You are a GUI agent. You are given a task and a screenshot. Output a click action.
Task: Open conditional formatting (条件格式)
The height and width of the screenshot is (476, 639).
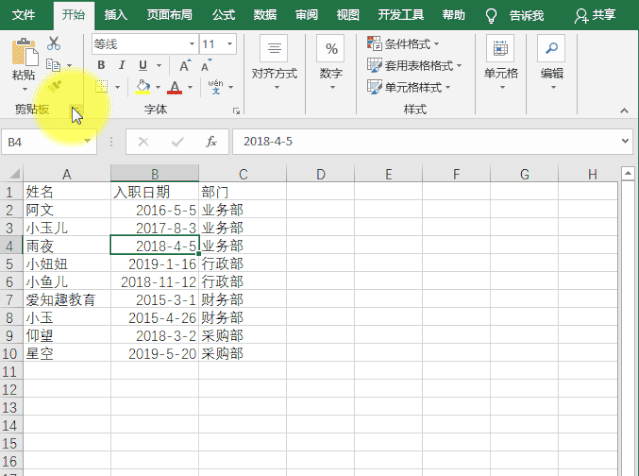click(x=403, y=43)
